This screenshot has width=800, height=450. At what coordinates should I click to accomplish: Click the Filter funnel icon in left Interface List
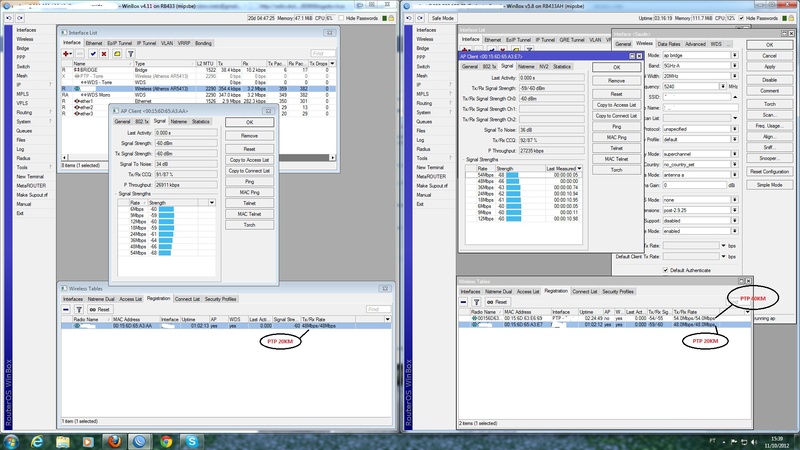click(131, 54)
